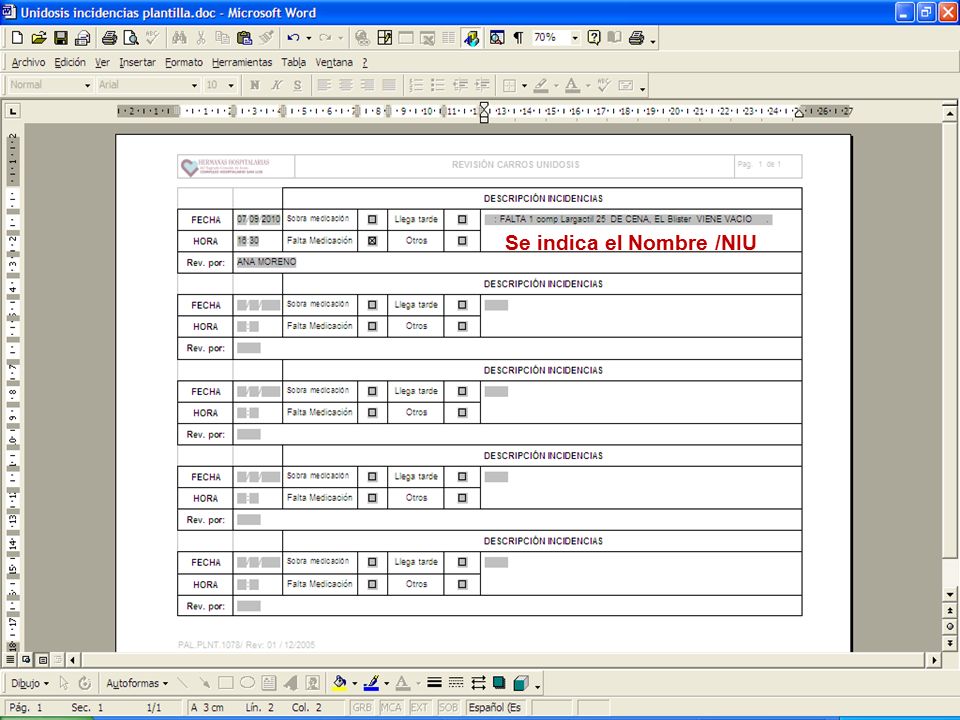Paste from clipboard using the toolbar icon
Image resolution: width=960 pixels, height=720 pixels.
click(244, 38)
